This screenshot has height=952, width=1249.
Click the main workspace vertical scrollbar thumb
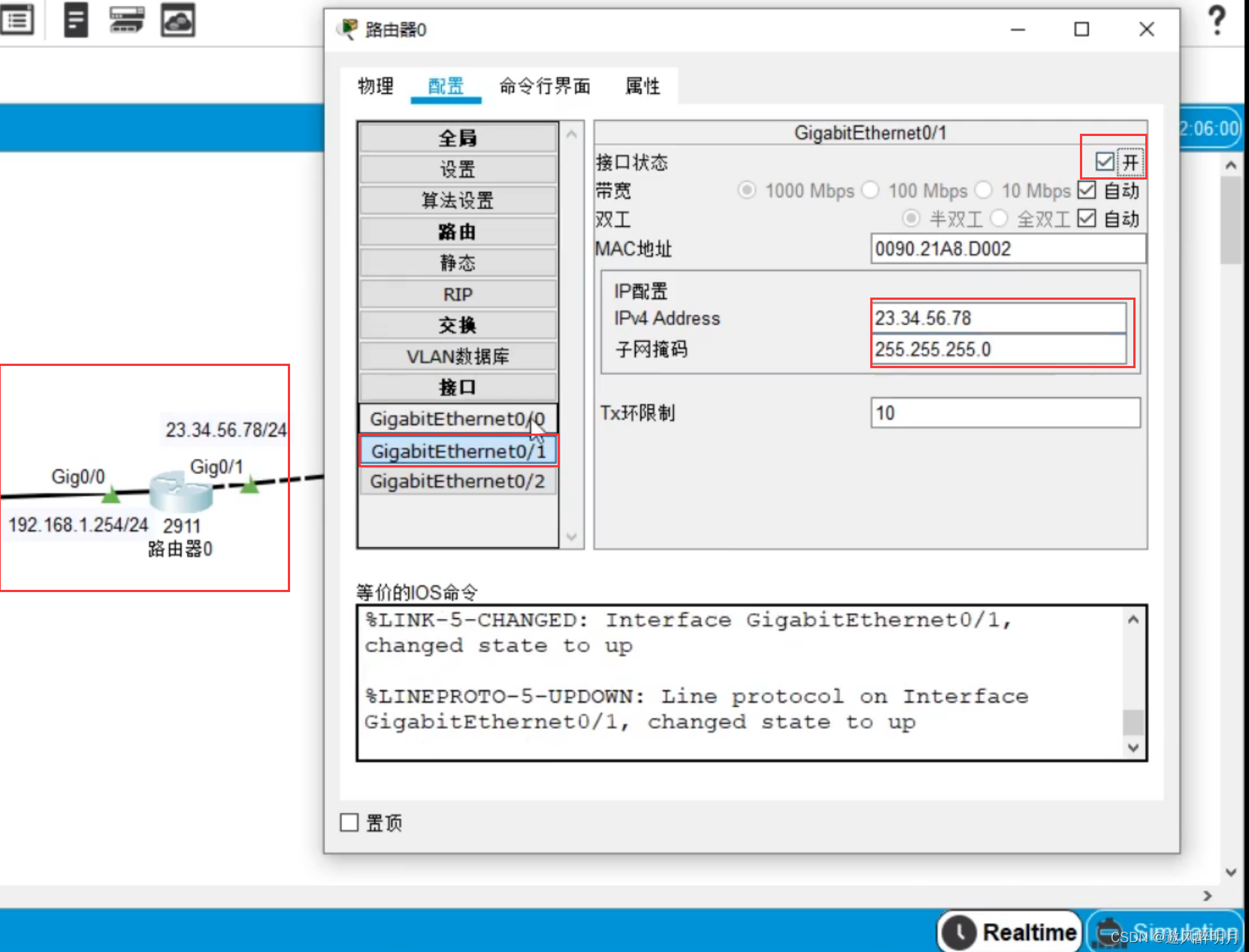point(1230,220)
